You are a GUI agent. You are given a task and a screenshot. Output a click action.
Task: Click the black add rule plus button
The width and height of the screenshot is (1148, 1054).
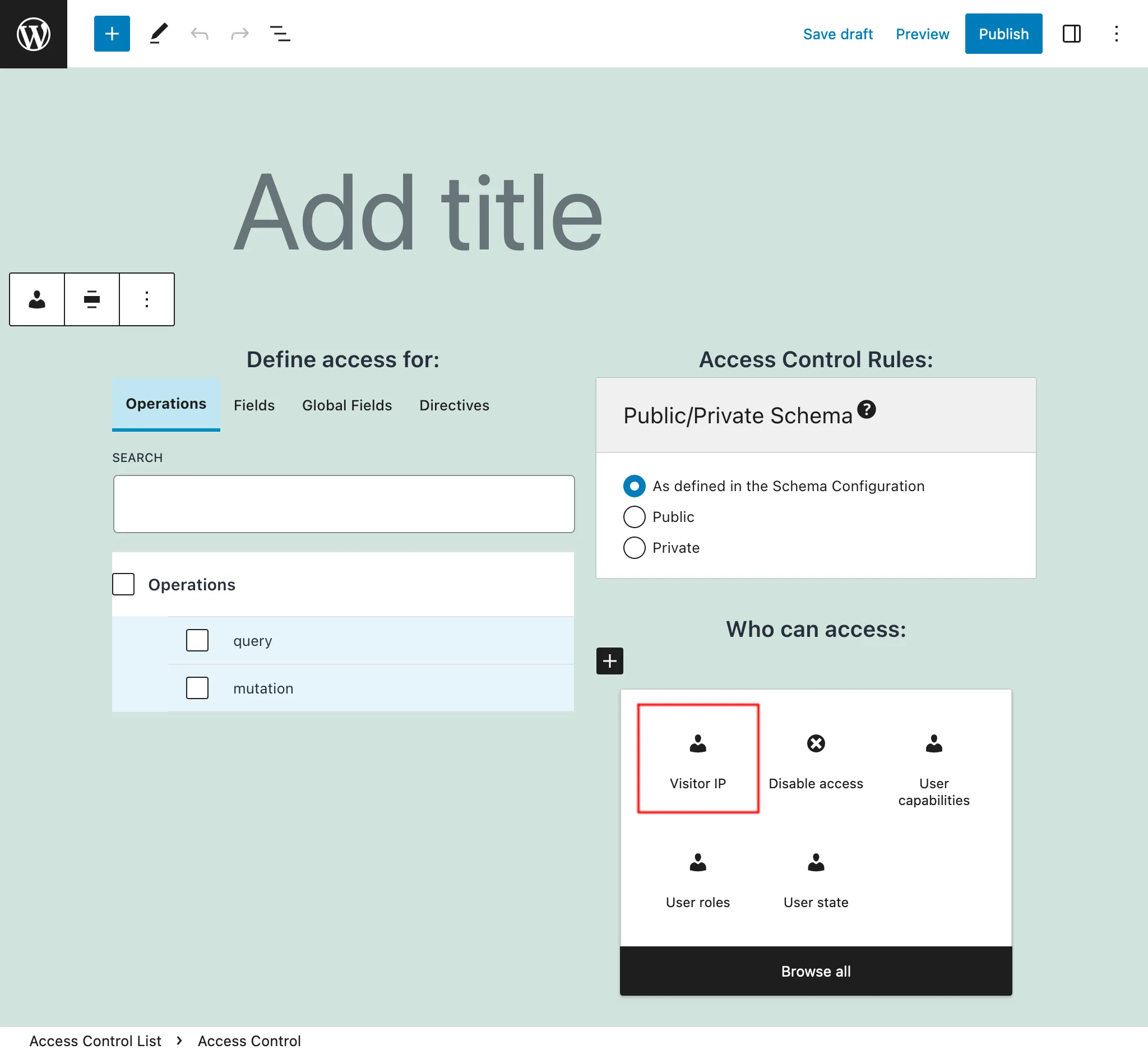[610, 661]
